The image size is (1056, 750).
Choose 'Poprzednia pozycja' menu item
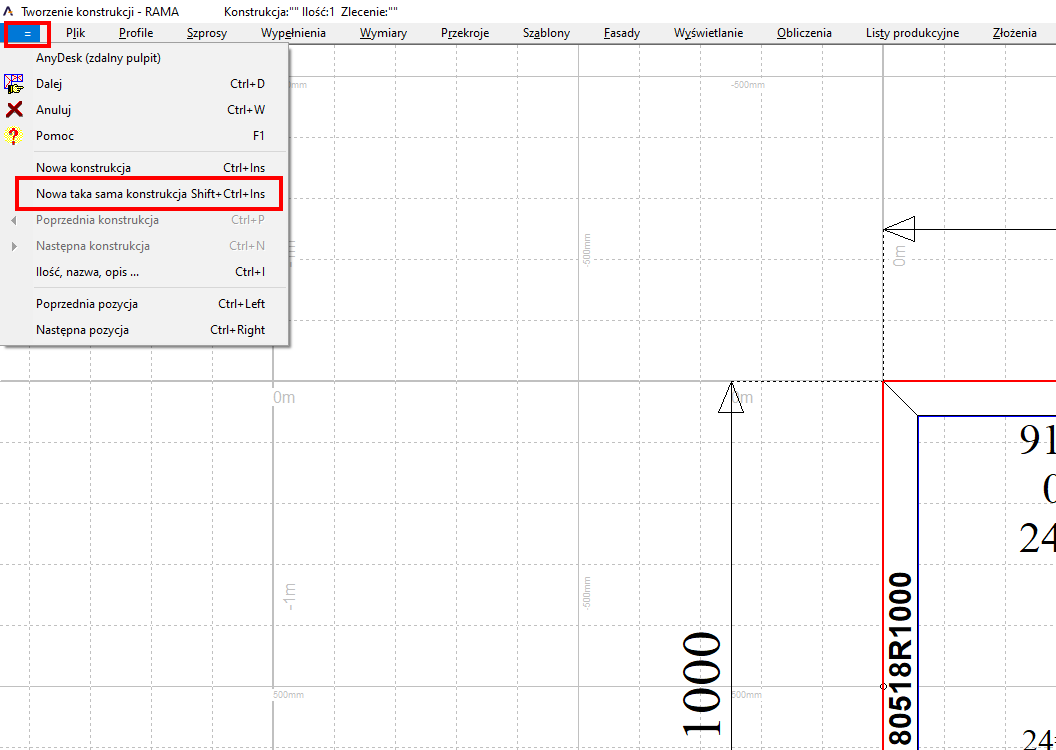87,304
